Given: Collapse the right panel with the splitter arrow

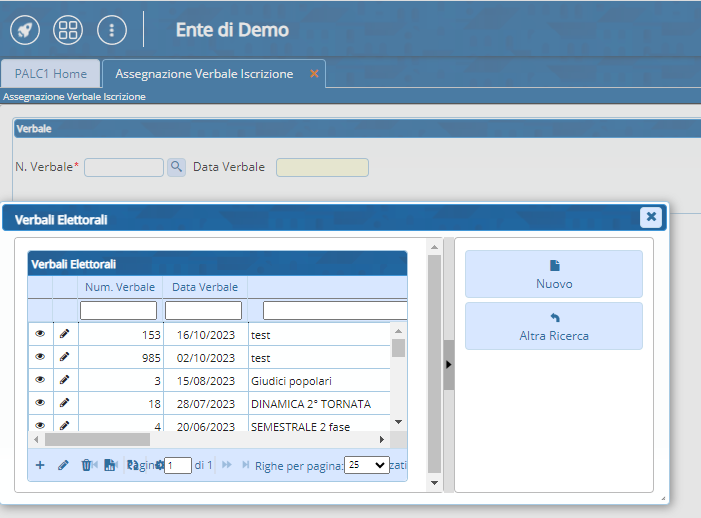Looking at the screenshot, I should coord(449,365).
